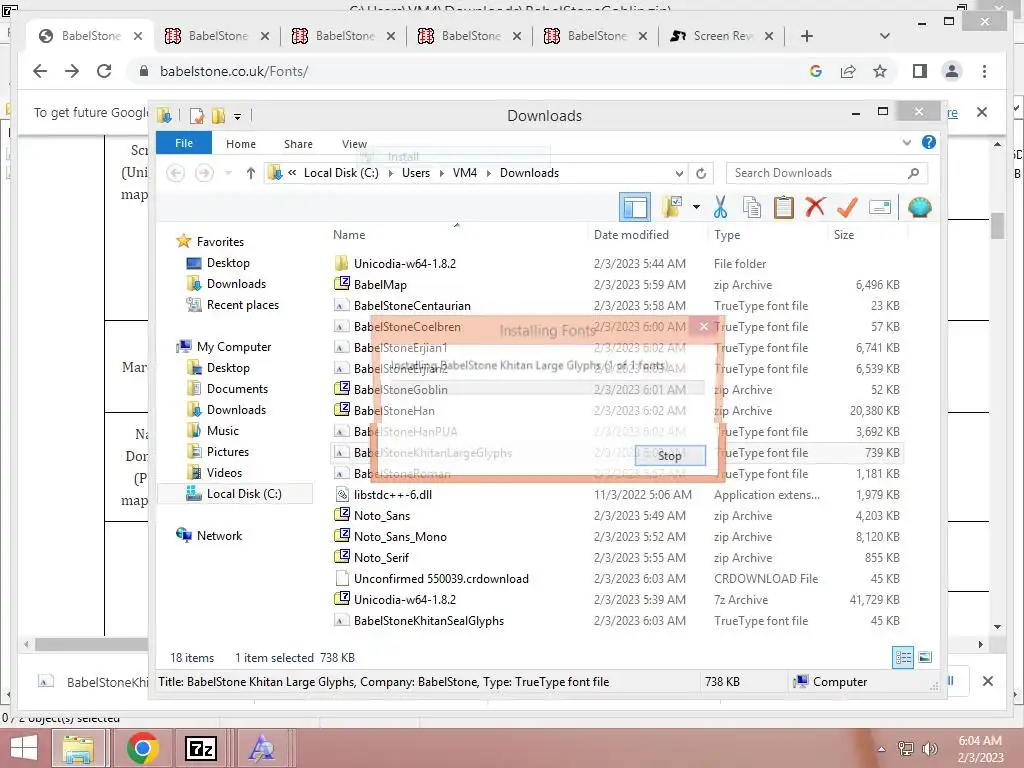The width and height of the screenshot is (1024, 768).
Task: Select the libstdc++-6.dll file
Action: click(x=392, y=494)
